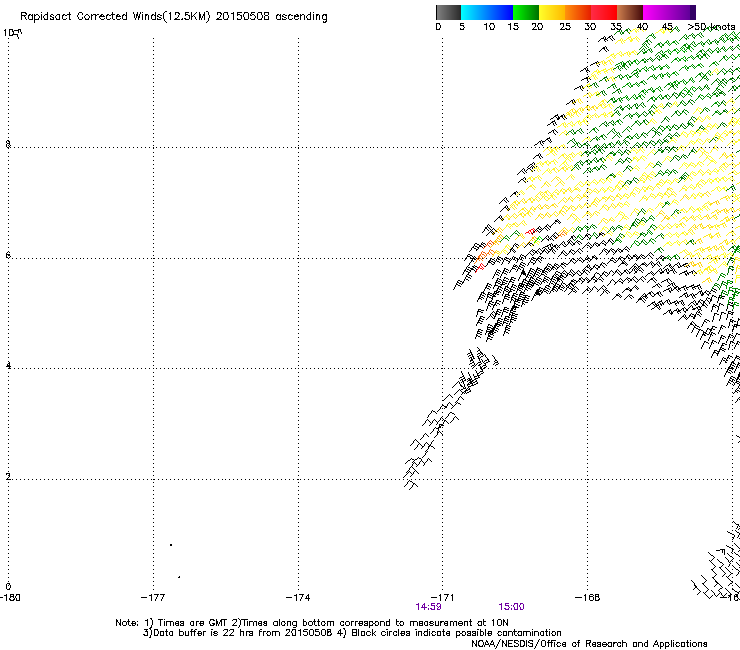740x650 pixels.
Task: Click the '-168' longitude axis label
Action: click(588, 598)
